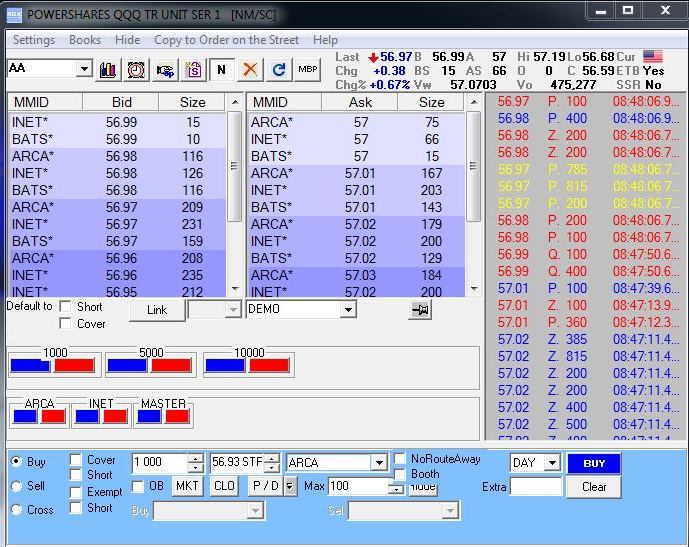Select the Cross radio button
This screenshot has height=547, width=689.
click(x=17, y=510)
